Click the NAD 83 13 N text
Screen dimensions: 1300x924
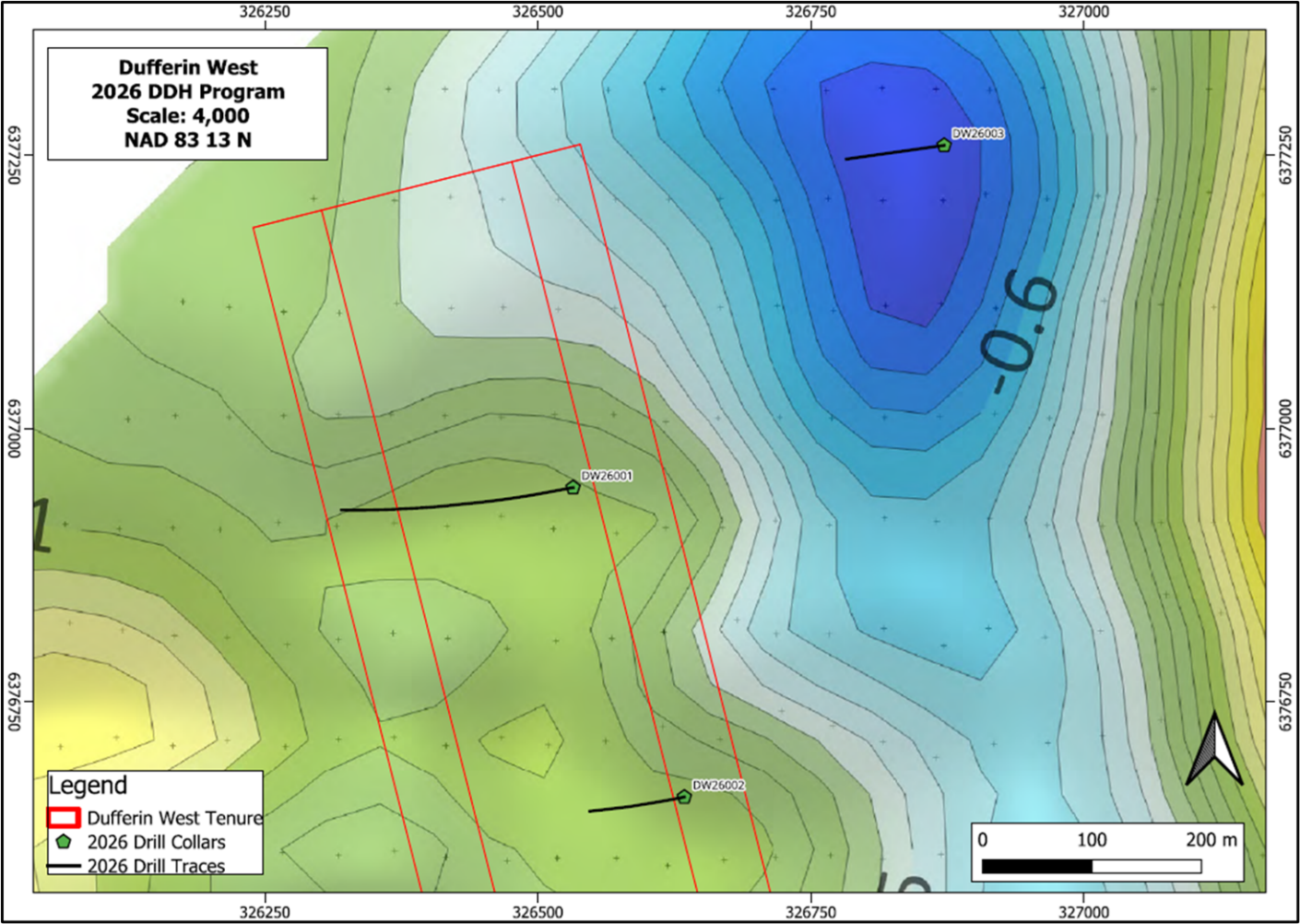187,141
